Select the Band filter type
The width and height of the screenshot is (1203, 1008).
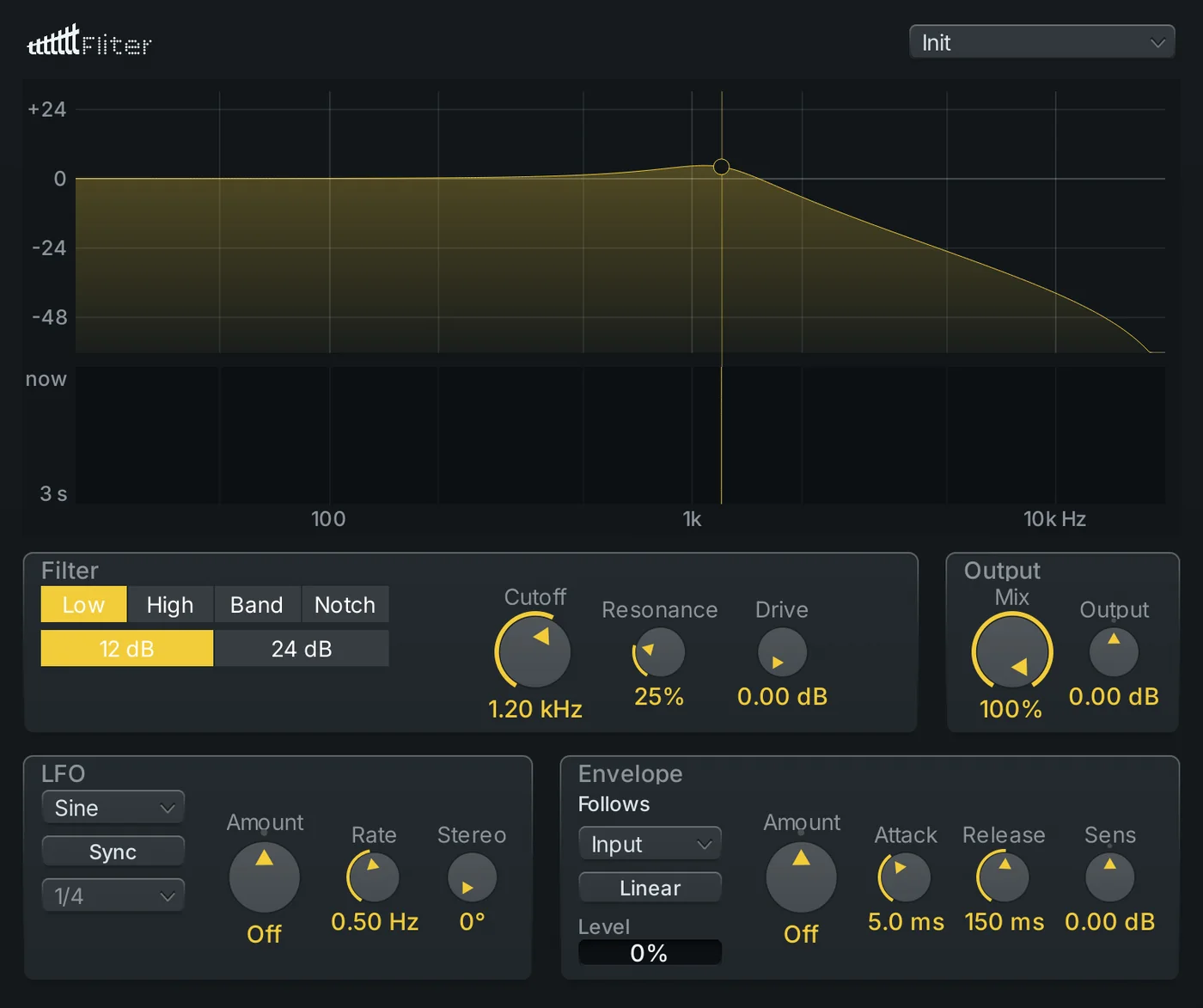[257, 605]
